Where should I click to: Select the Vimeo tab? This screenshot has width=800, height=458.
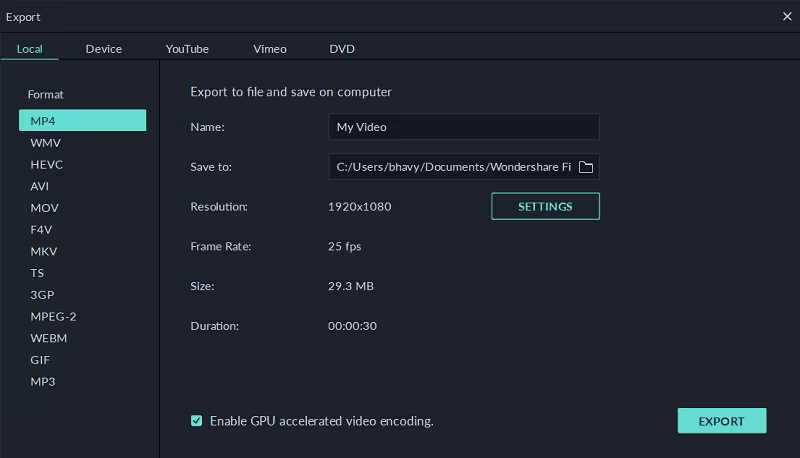pos(270,49)
